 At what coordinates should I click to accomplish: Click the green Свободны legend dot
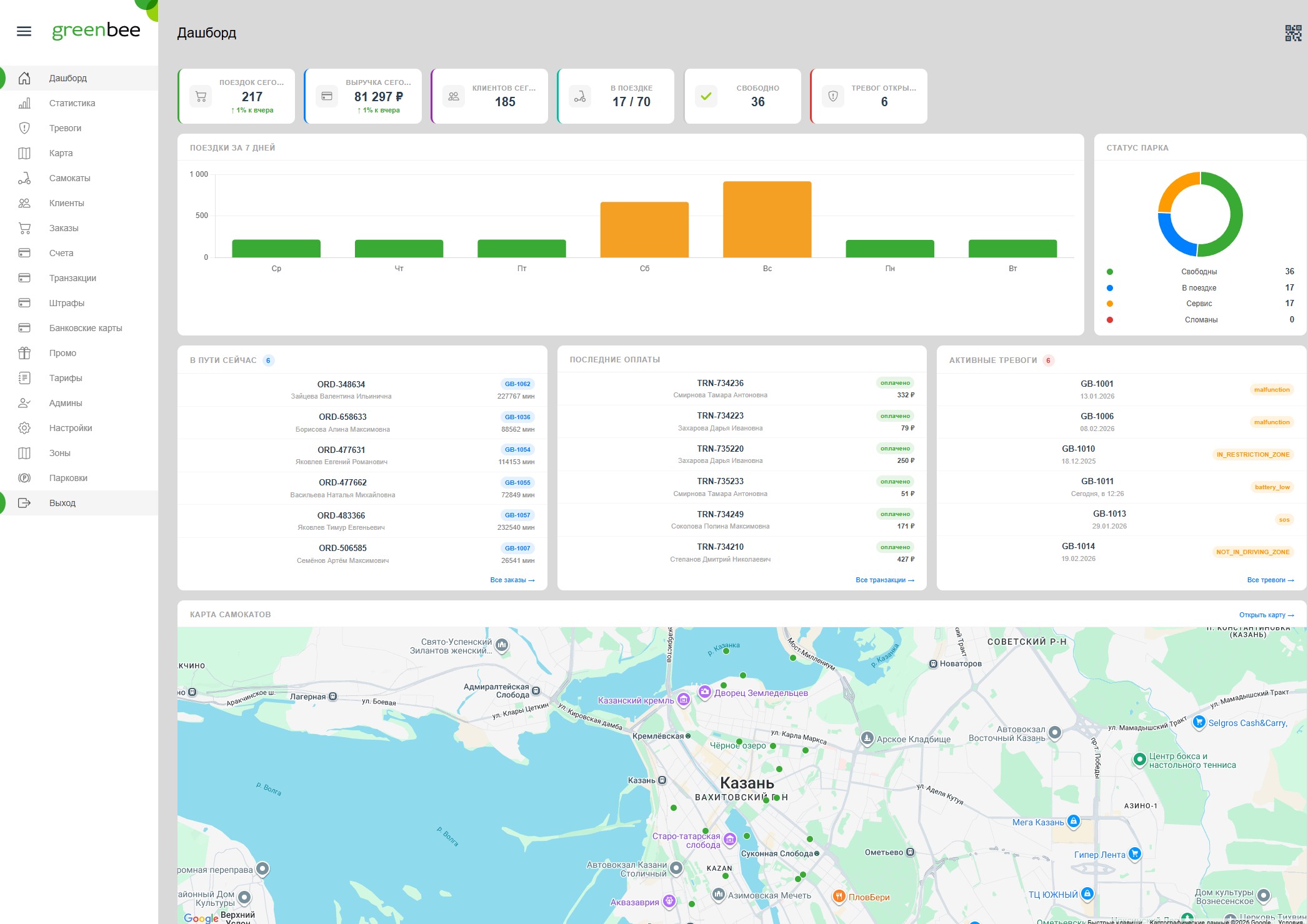pyautogui.click(x=1110, y=272)
